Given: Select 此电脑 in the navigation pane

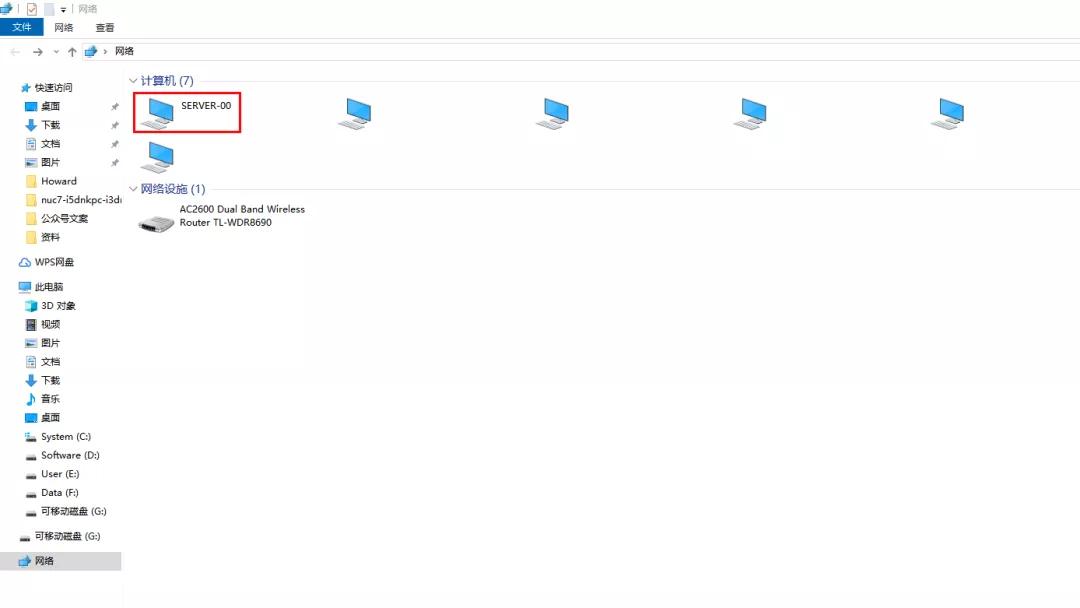Looking at the screenshot, I should 49,286.
